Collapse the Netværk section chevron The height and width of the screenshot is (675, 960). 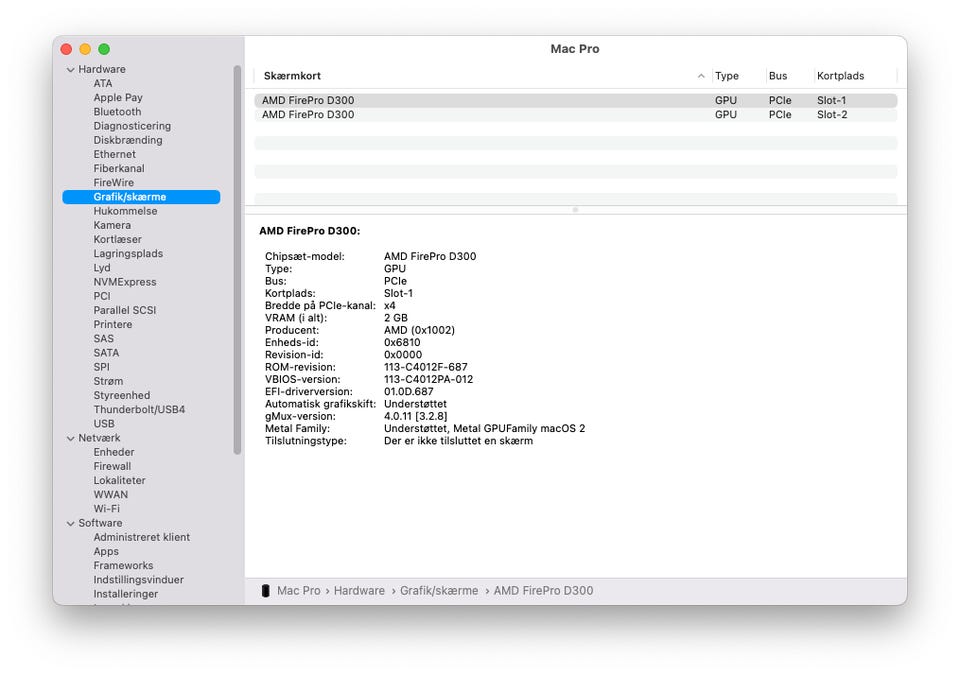[x=71, y=438]
